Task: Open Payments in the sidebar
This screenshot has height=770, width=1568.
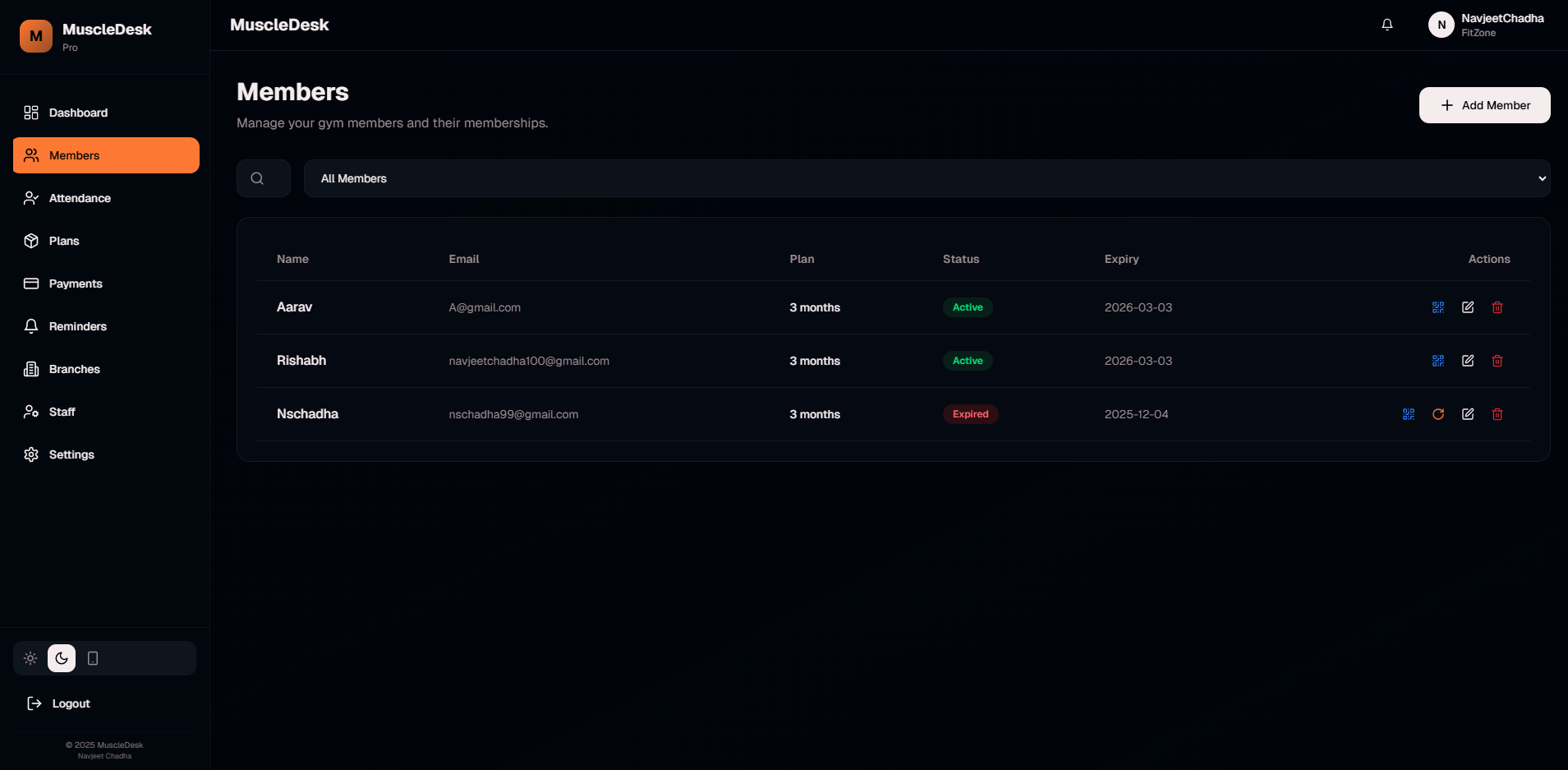Action: pos(76,284)
